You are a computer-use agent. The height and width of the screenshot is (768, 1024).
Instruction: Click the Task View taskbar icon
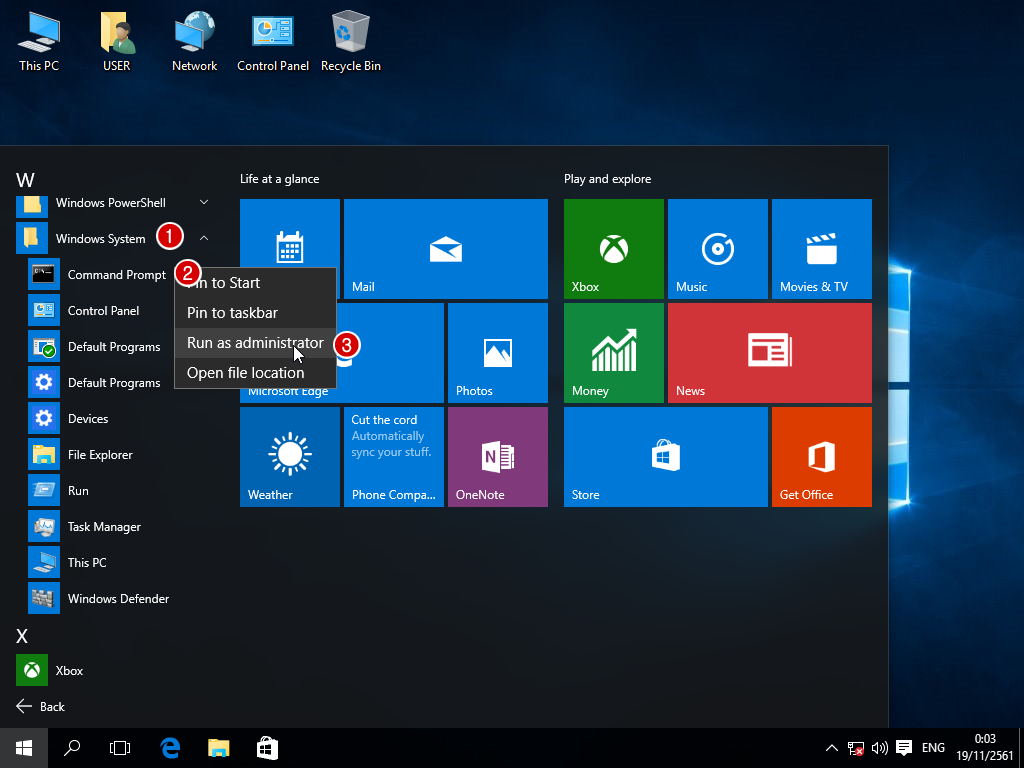pos(120,747)
